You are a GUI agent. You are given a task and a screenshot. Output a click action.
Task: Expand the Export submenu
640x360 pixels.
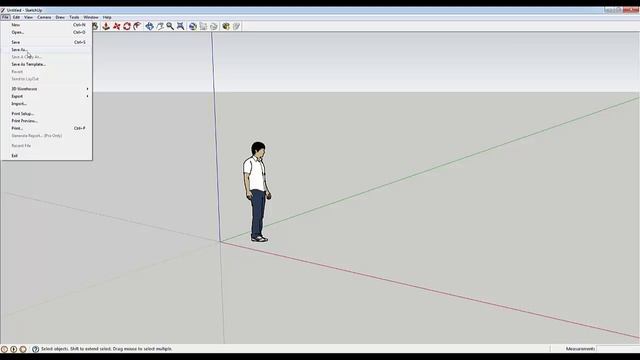[x=47, y=96]
